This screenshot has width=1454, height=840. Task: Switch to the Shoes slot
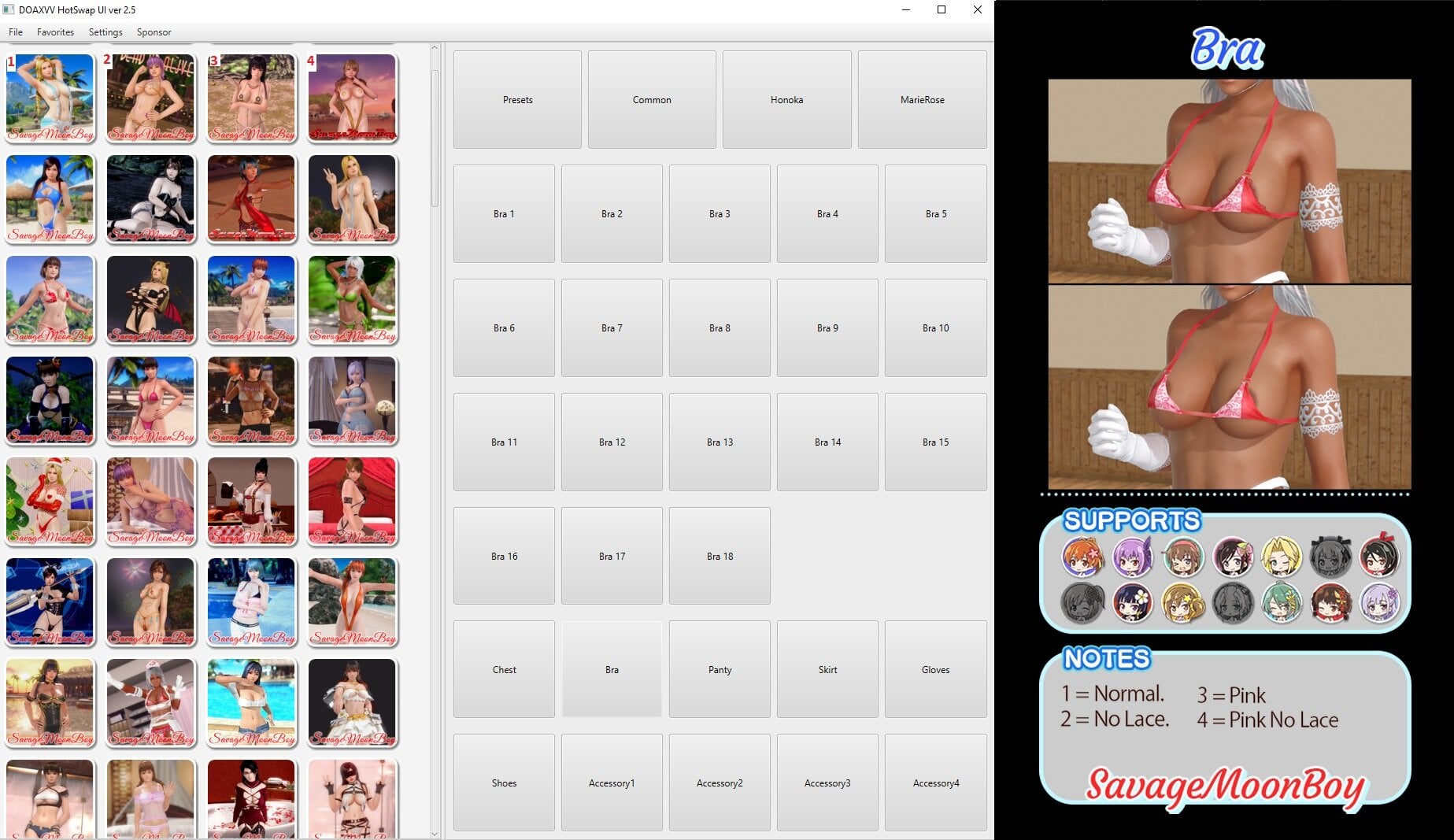click(x=504, y=783)
